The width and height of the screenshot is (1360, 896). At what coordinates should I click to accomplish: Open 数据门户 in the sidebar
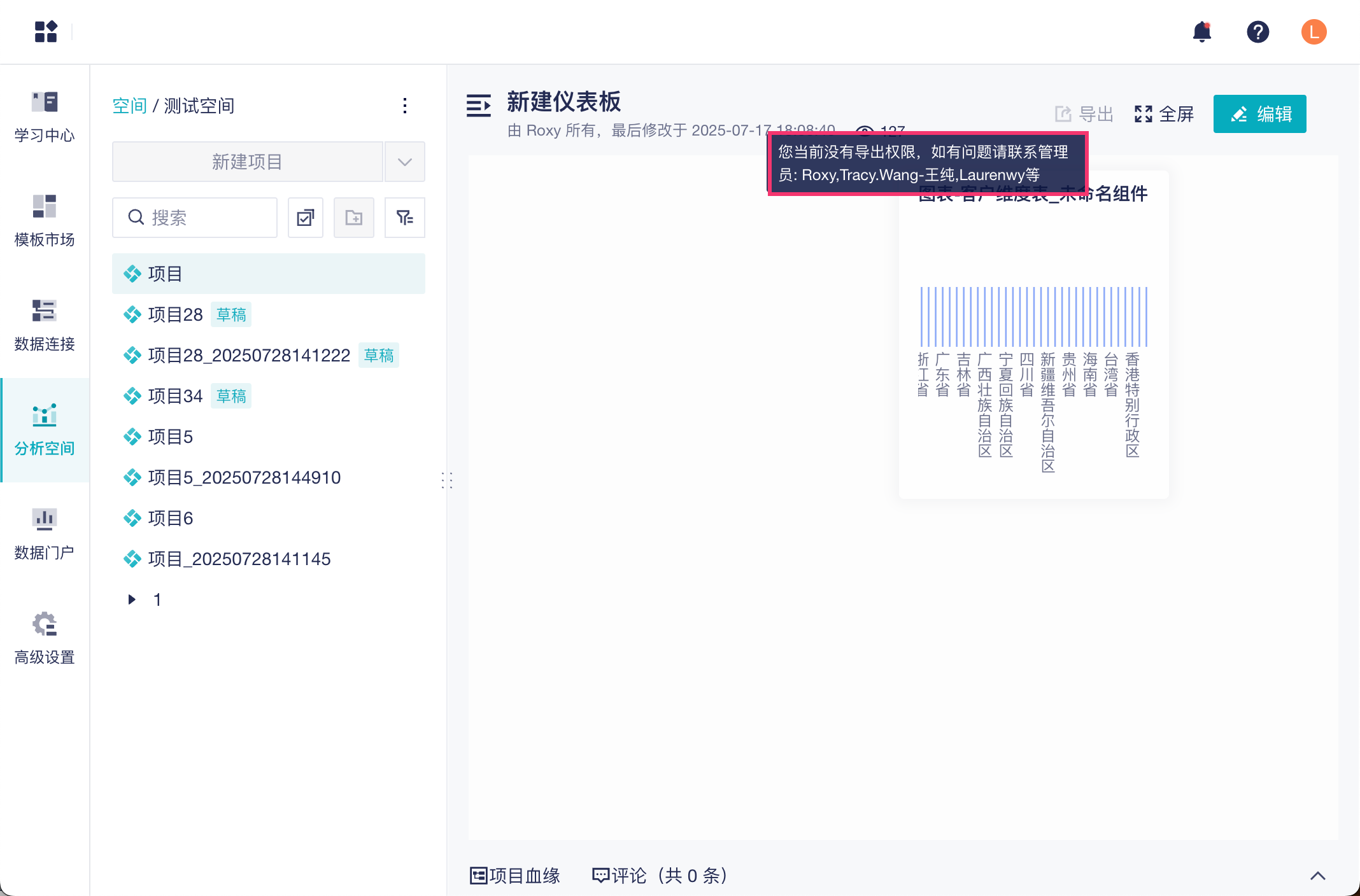click(45, 534)
